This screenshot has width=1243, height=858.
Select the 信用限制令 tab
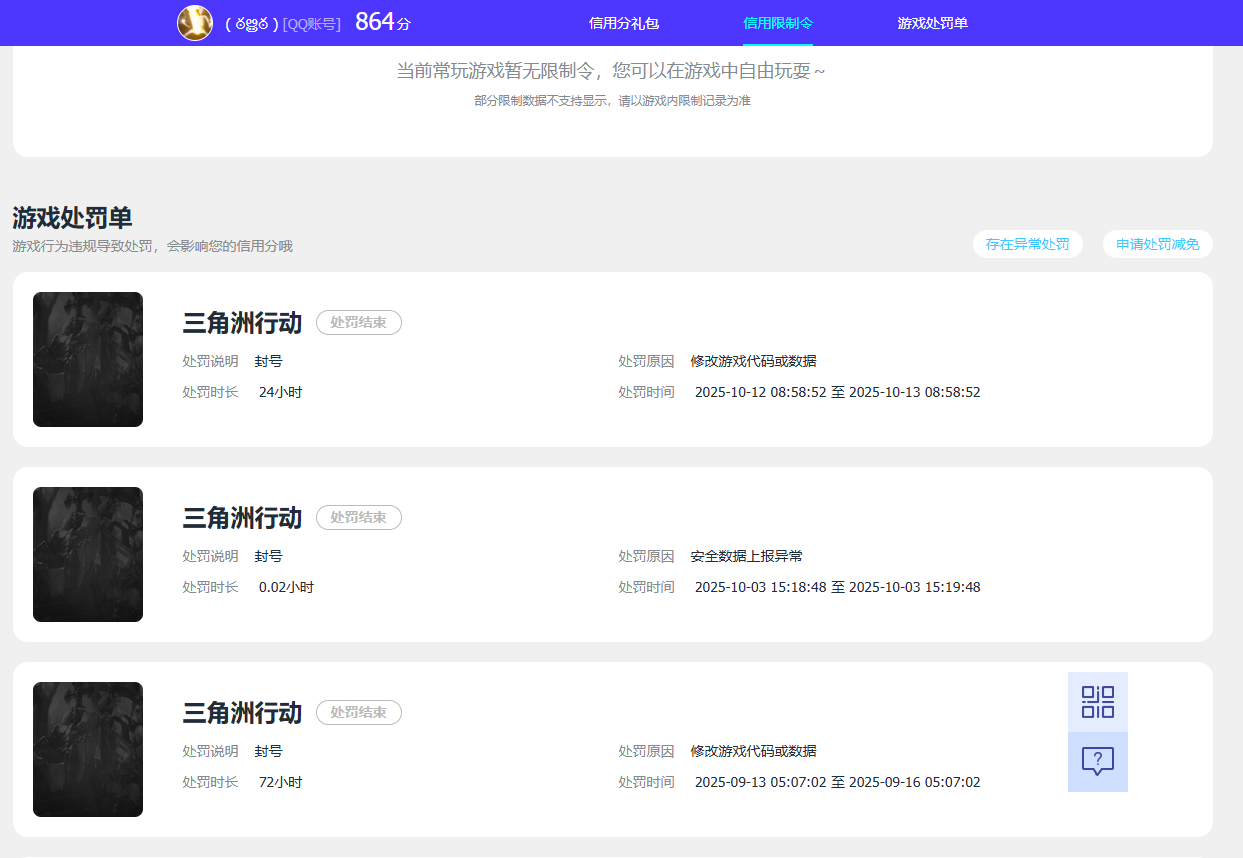pos(778,23)
